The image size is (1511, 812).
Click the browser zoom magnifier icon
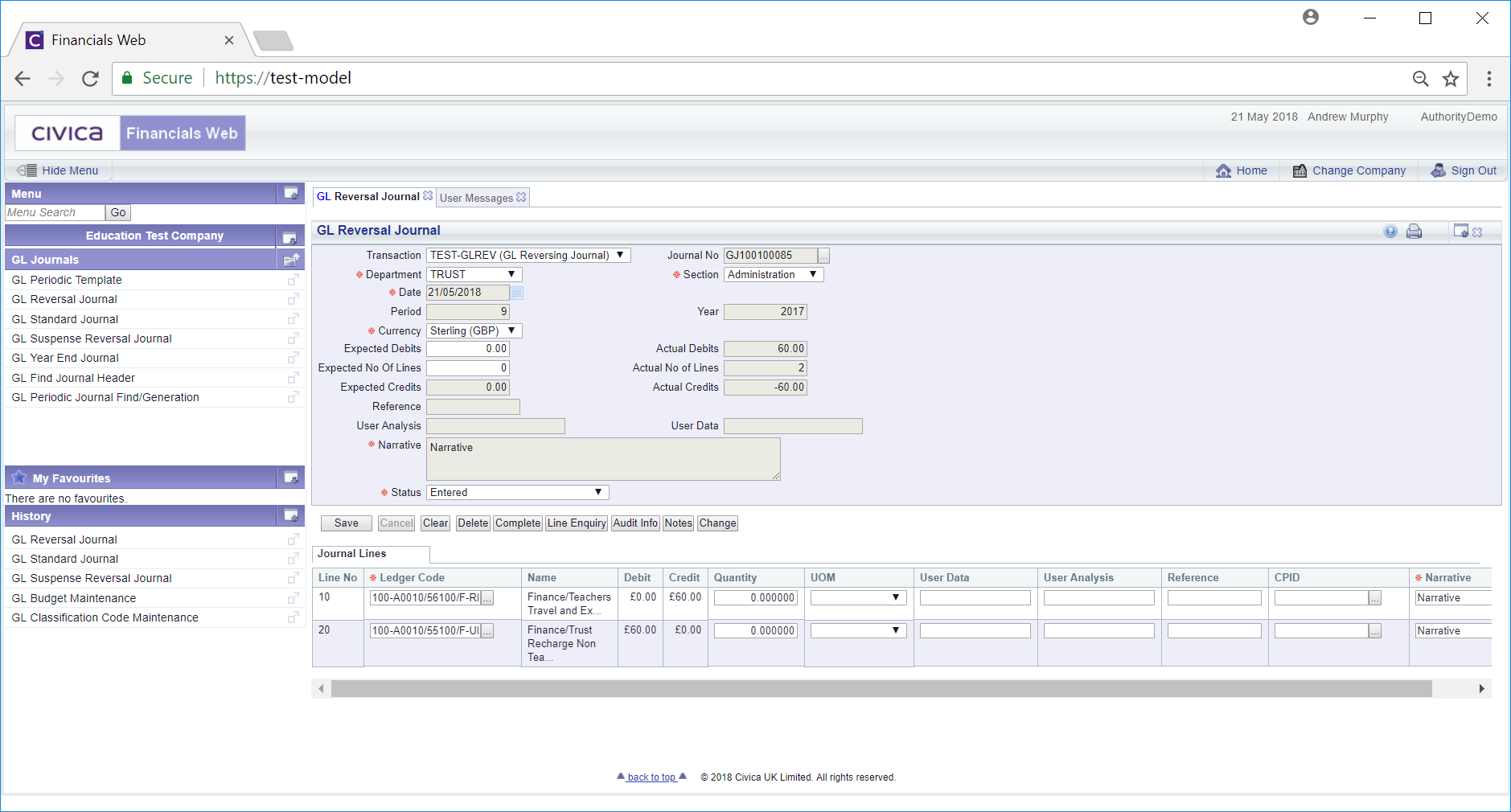pos(1421,78)
